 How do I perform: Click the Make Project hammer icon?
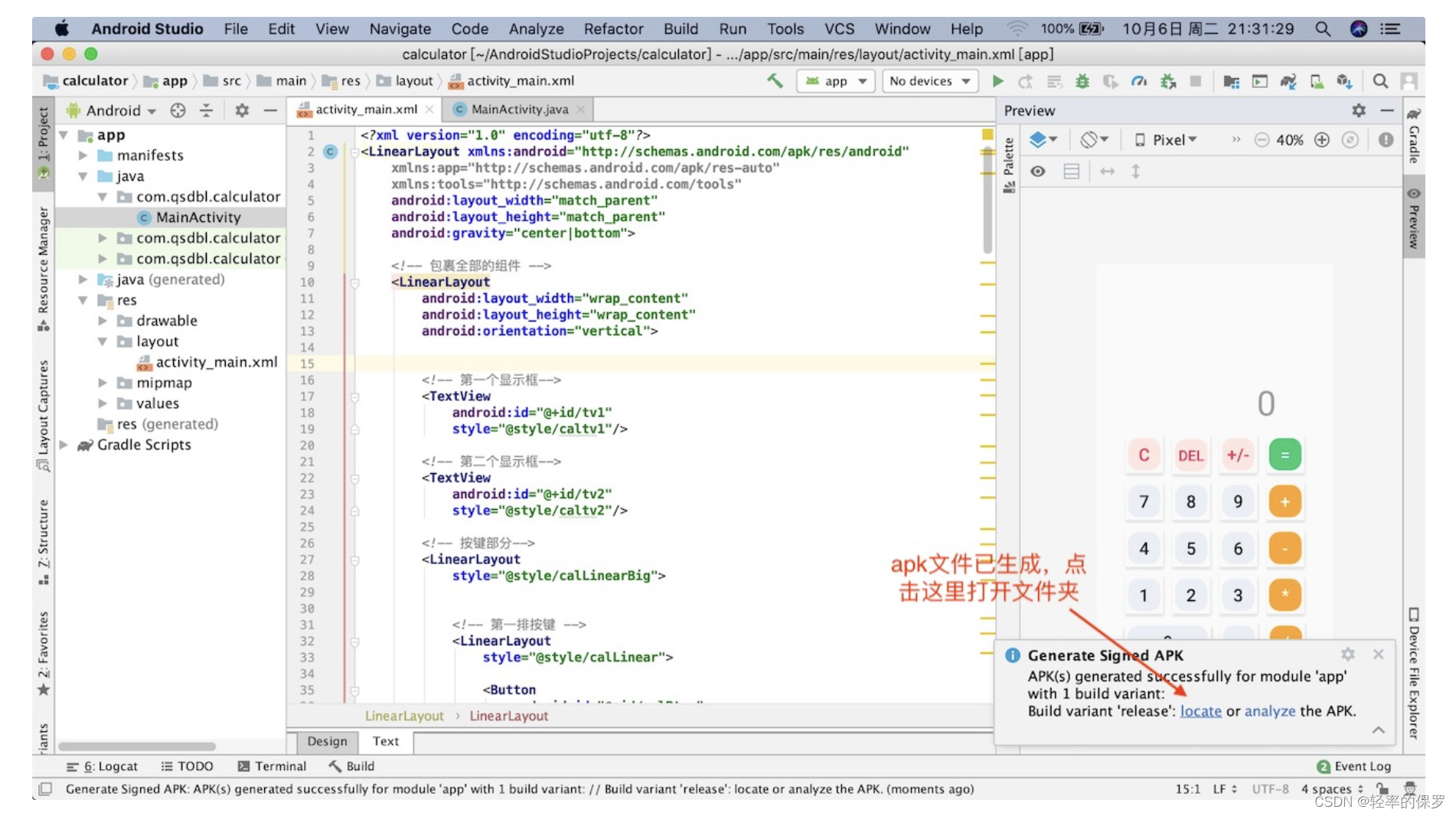[x=775, y=80]
